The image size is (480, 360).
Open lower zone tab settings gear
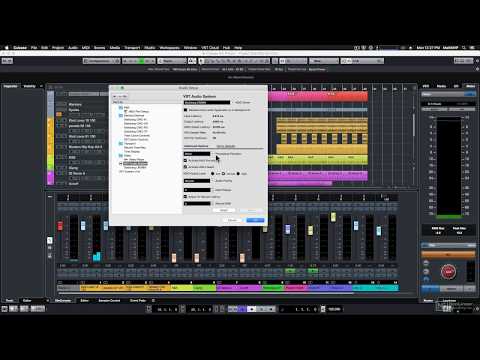click(153, 301)
